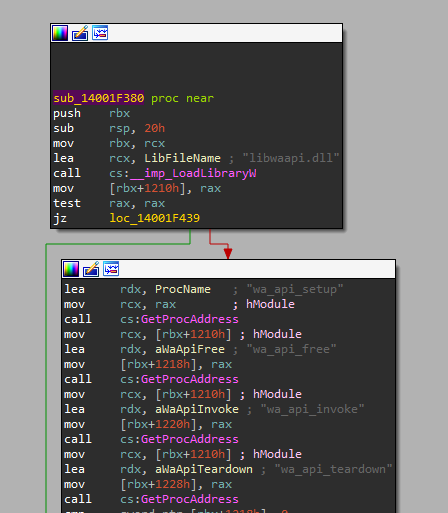
Task: Select the __imp_LoadLibraryW call target
Action: 193,173
